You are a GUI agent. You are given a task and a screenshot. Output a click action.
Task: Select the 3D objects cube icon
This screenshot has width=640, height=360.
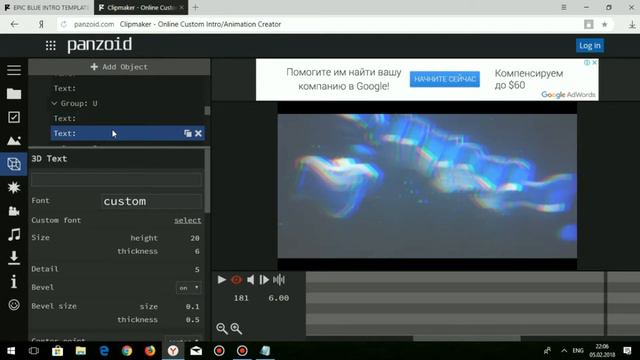pos(14,164)
